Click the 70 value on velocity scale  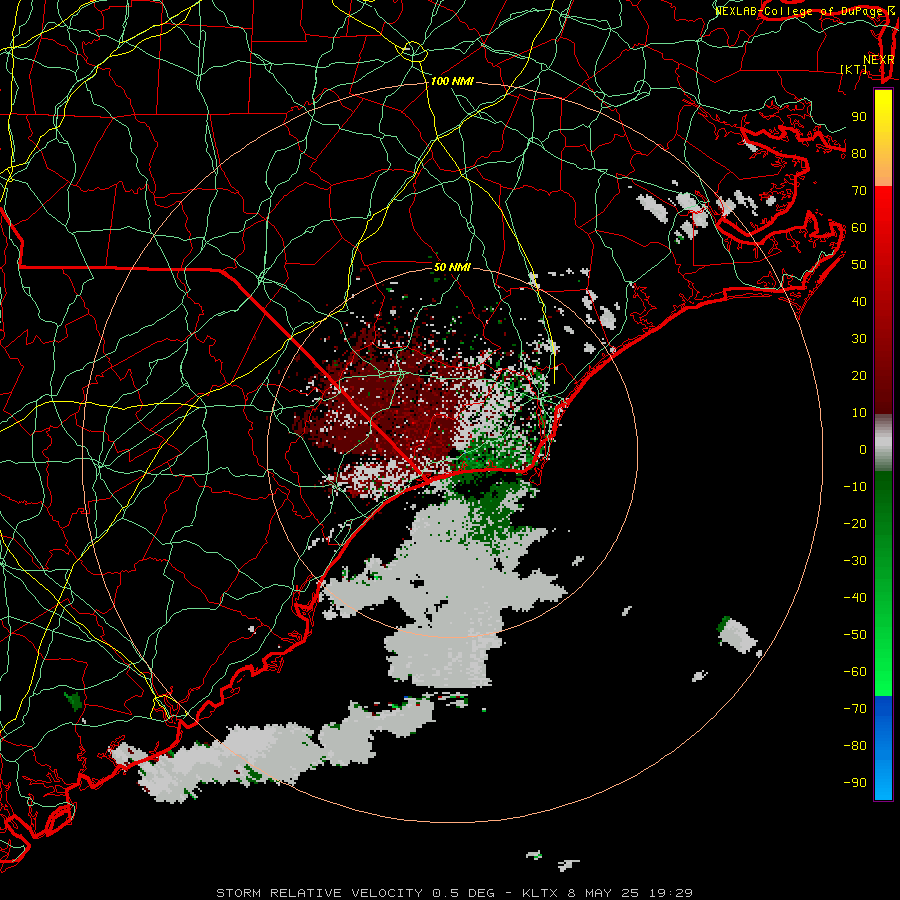[x=859, y=191]
